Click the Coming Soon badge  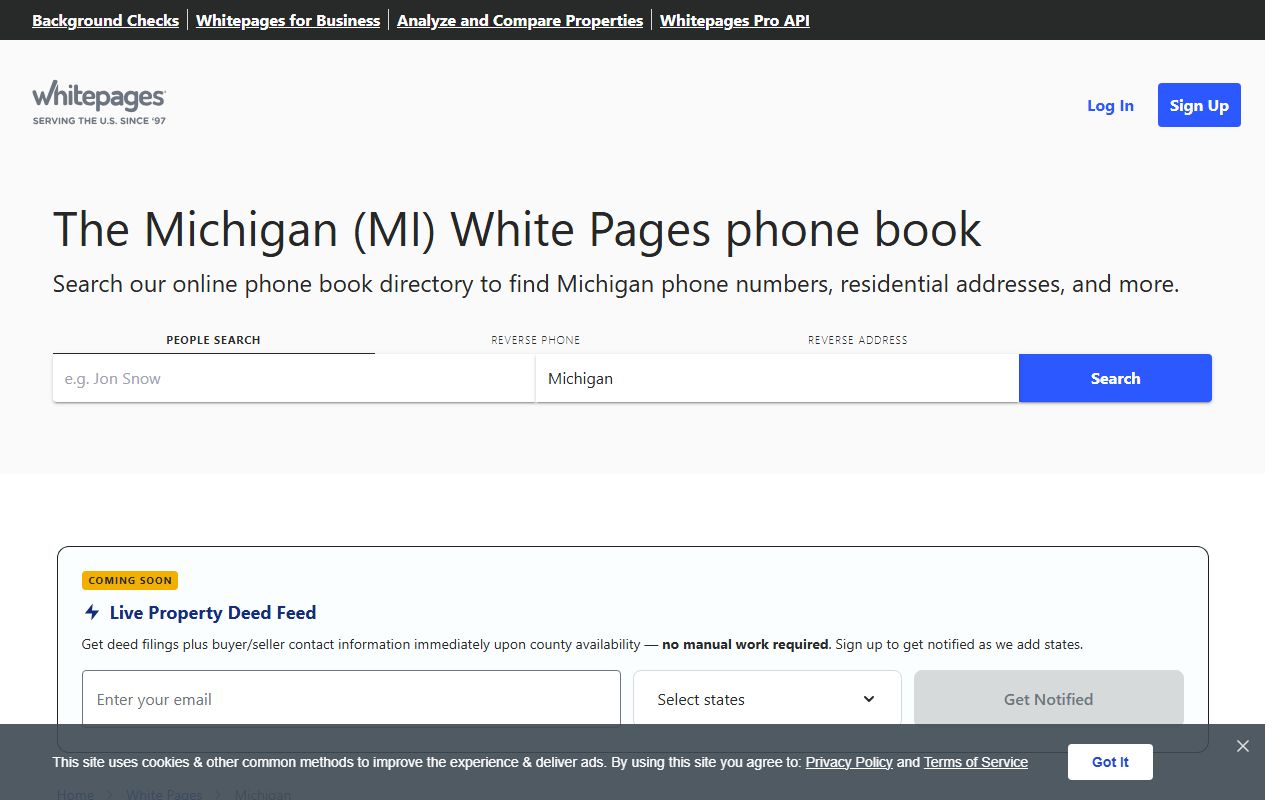pyautogui.click(x=130, y=580)
